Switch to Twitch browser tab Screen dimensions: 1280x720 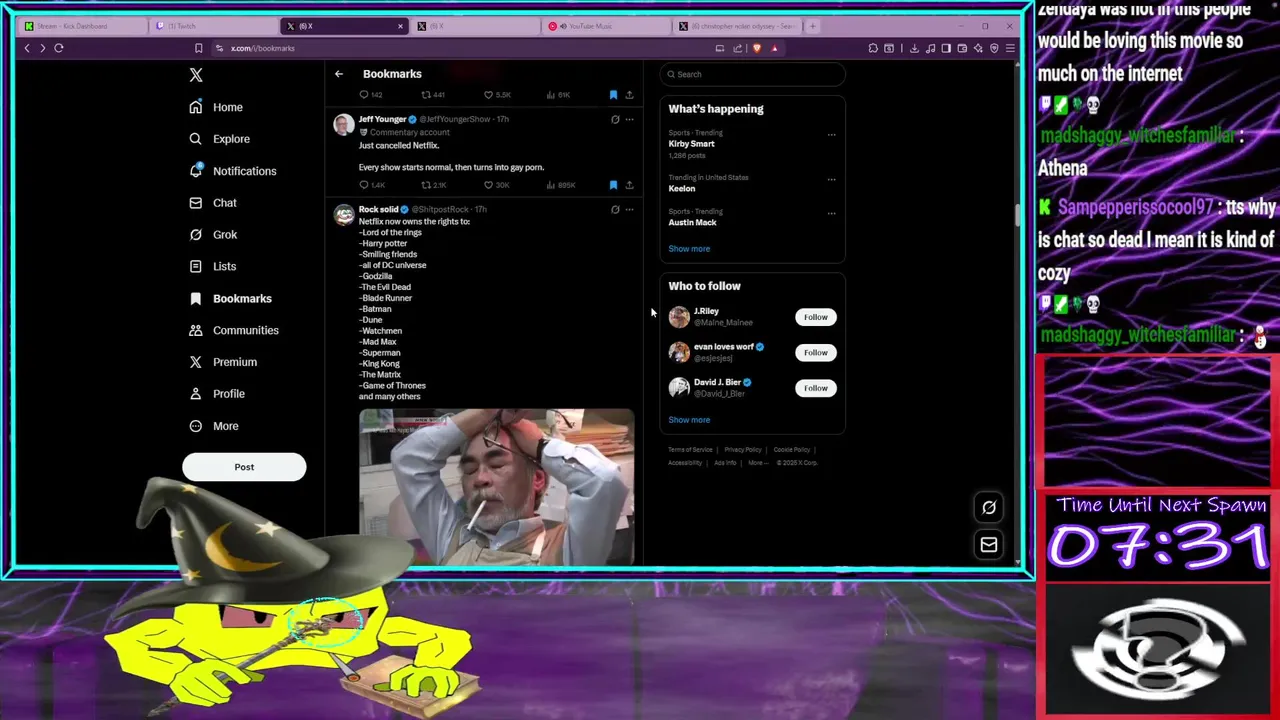pos(215,26)
